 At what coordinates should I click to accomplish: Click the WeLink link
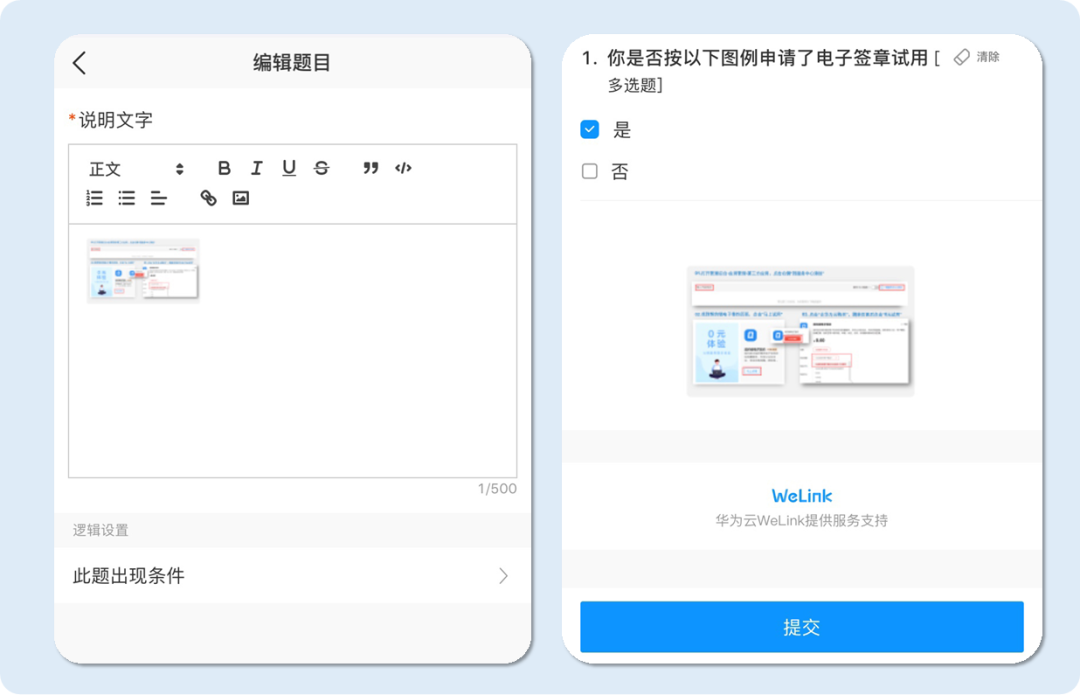[x=800, y=494]
